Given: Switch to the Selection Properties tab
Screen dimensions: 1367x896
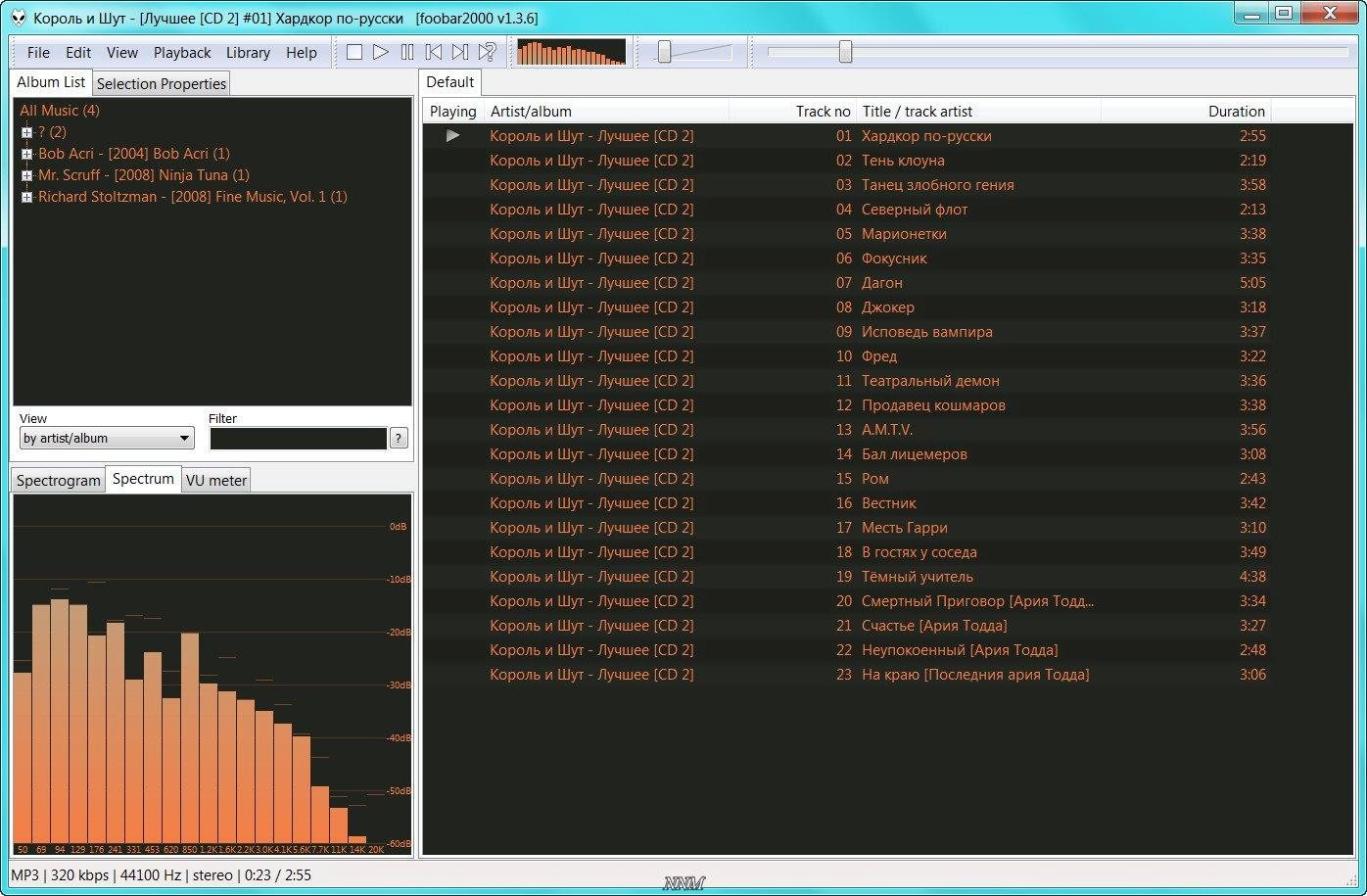Looking at the screenshot, I should coord(162,83).
